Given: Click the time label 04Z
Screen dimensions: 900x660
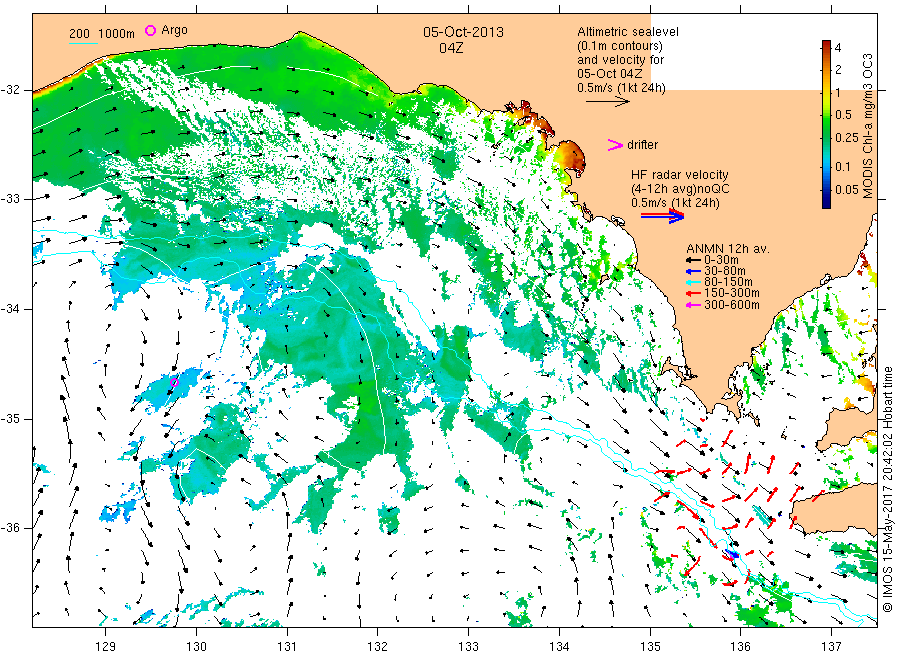Looking at the screenshot, I should pyautogui.click(x=451, y=48).
